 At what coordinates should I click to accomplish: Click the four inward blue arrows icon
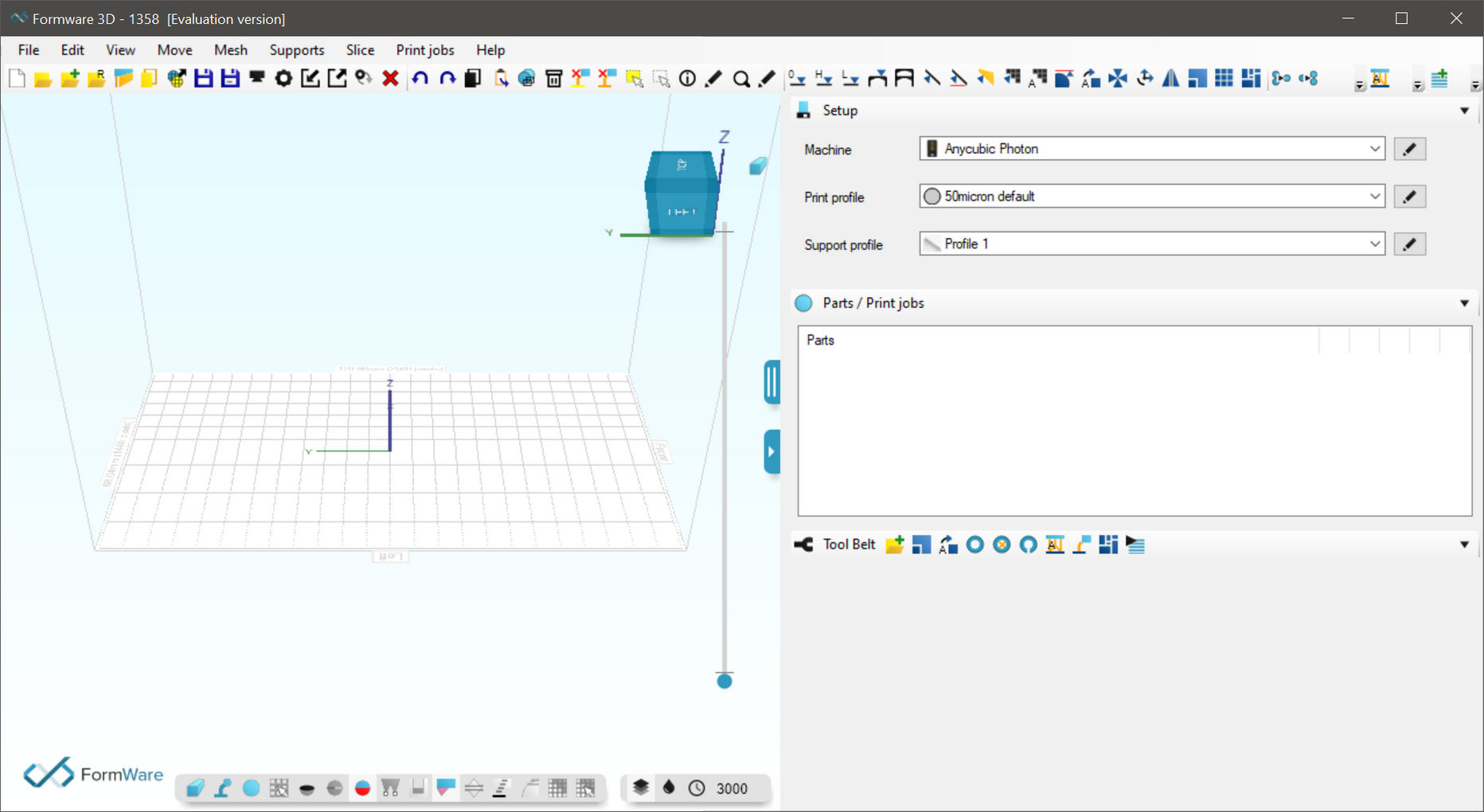click(x=1118, y=78)
